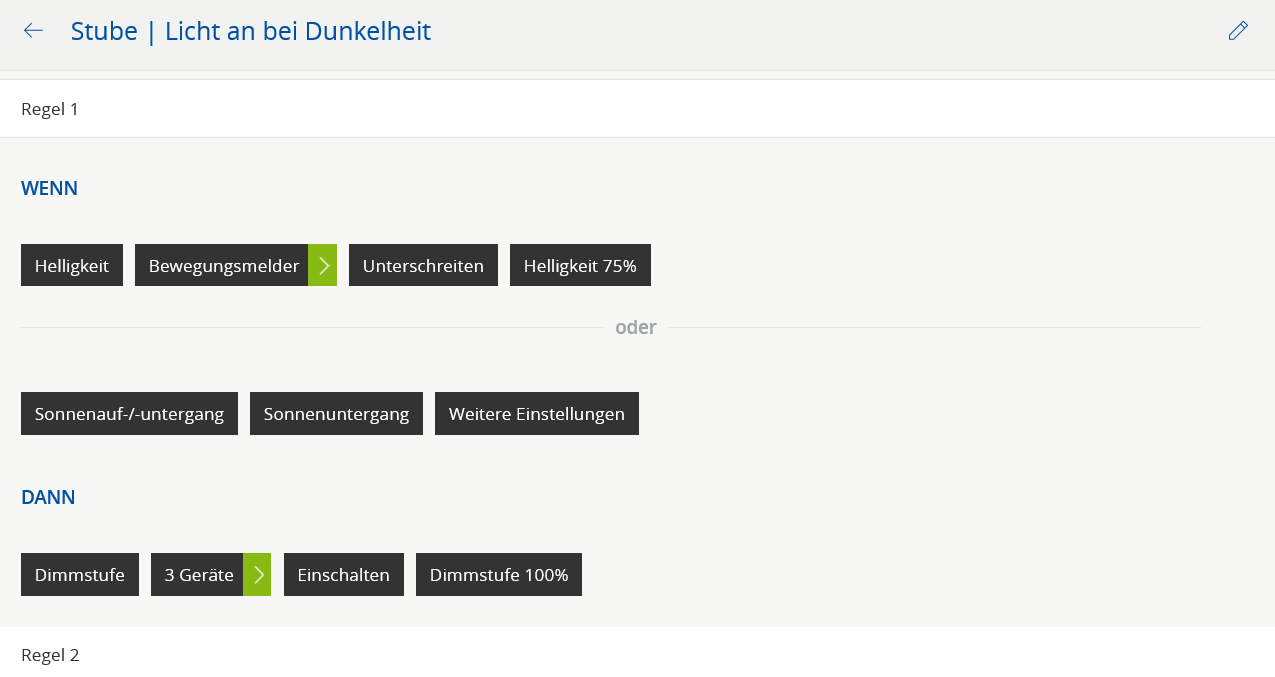Click the Bewegungsmelder device chip

point(223,265)
